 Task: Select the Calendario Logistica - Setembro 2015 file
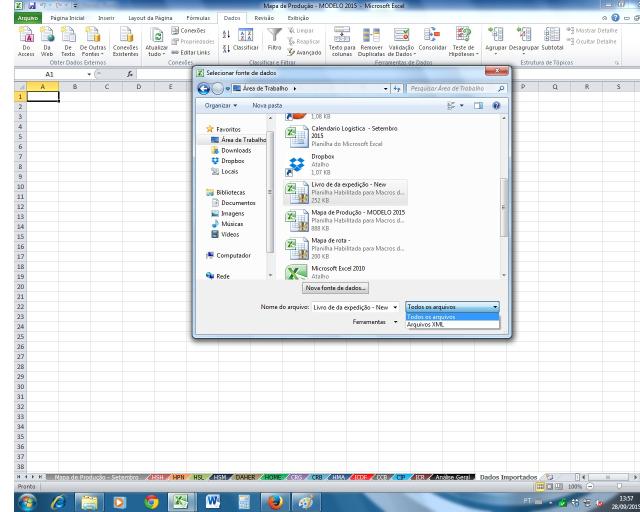[345, 136]
